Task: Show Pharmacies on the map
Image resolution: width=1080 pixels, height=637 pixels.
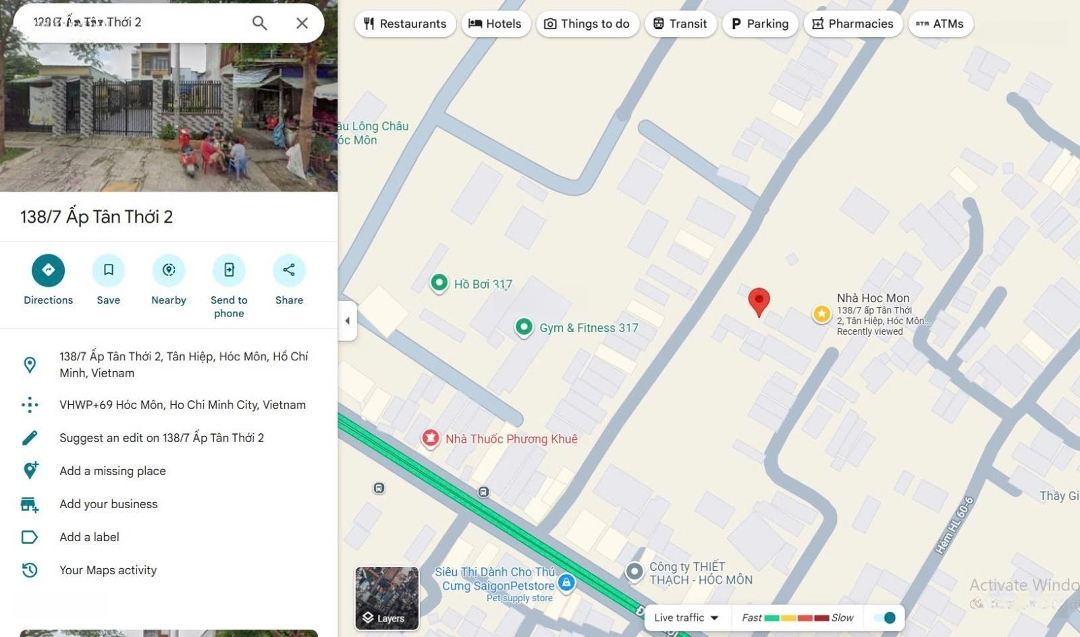Action: coord(852,24)
